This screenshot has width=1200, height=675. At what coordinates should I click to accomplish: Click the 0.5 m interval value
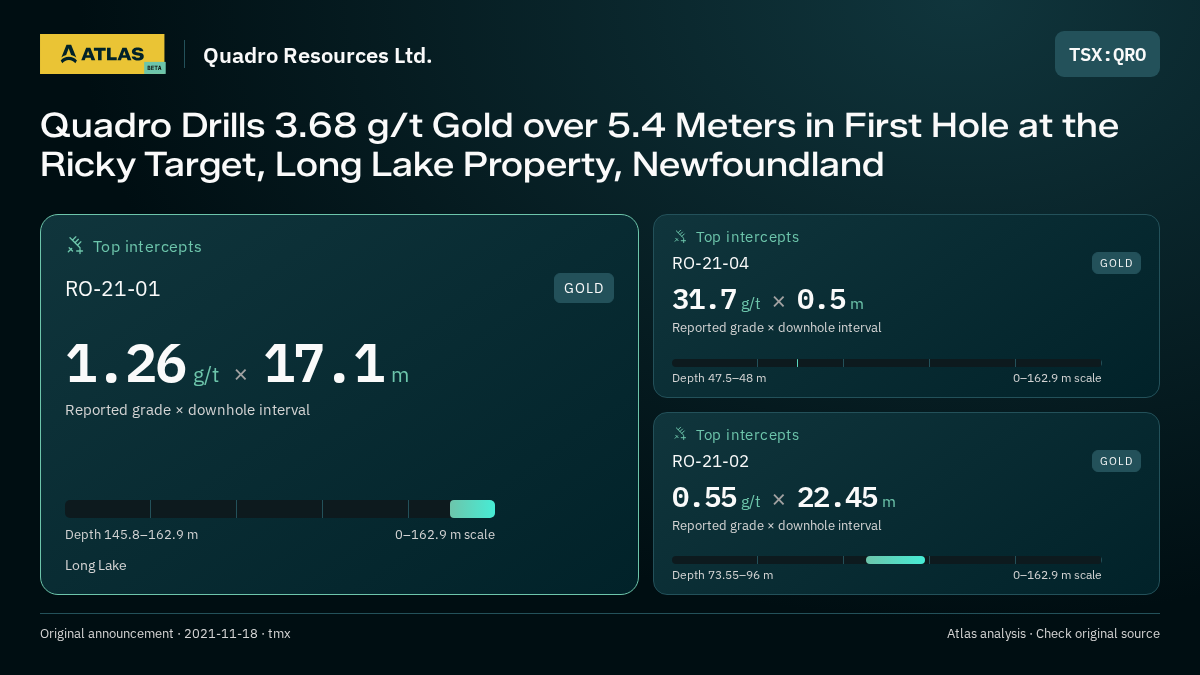pos(830,300)
